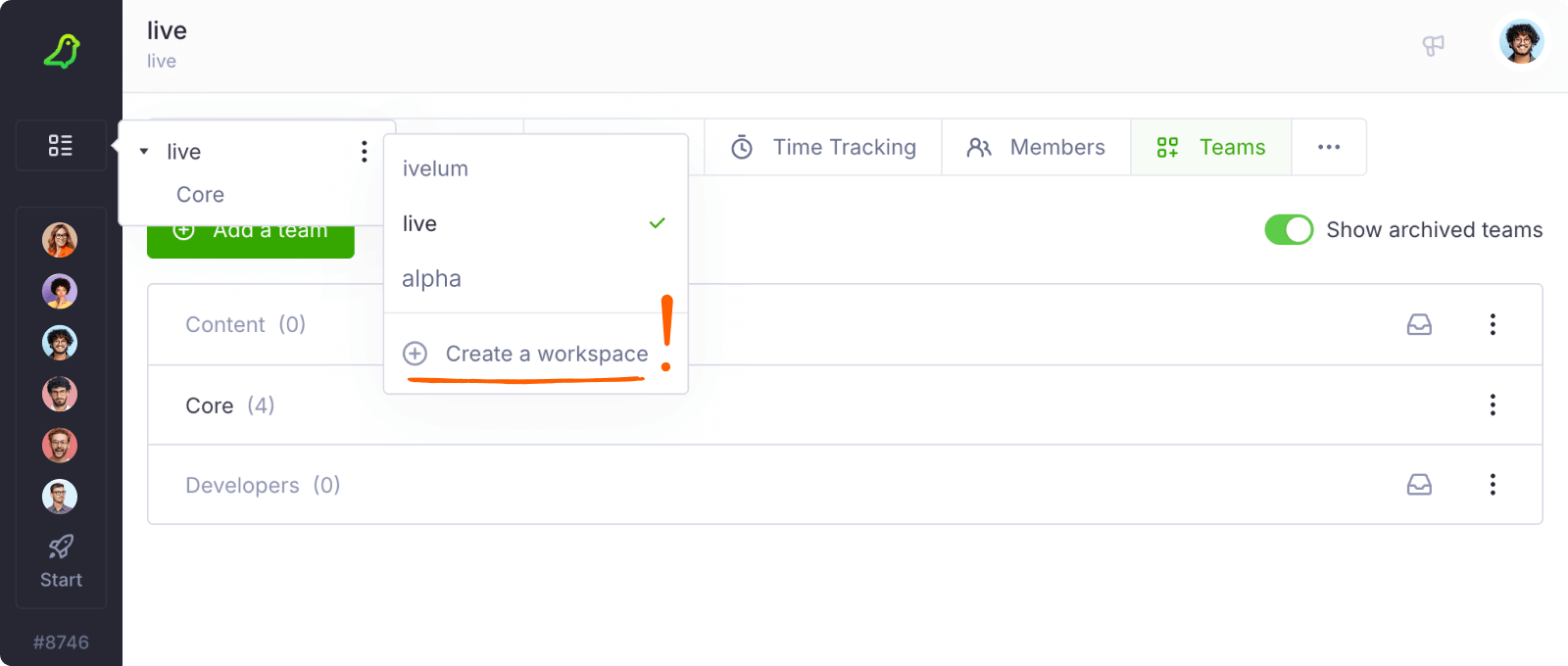The image size is (1568, 666).
Task: Collapse the live workspace tree arrow
Action: pyautogui.click(x=144, y=152)
